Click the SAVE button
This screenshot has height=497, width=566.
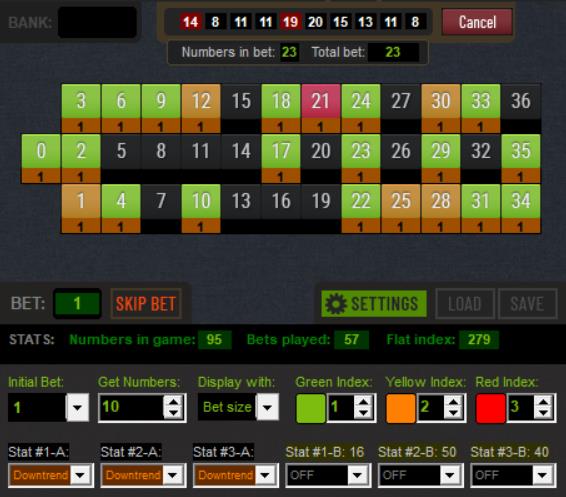coord(527,304)
